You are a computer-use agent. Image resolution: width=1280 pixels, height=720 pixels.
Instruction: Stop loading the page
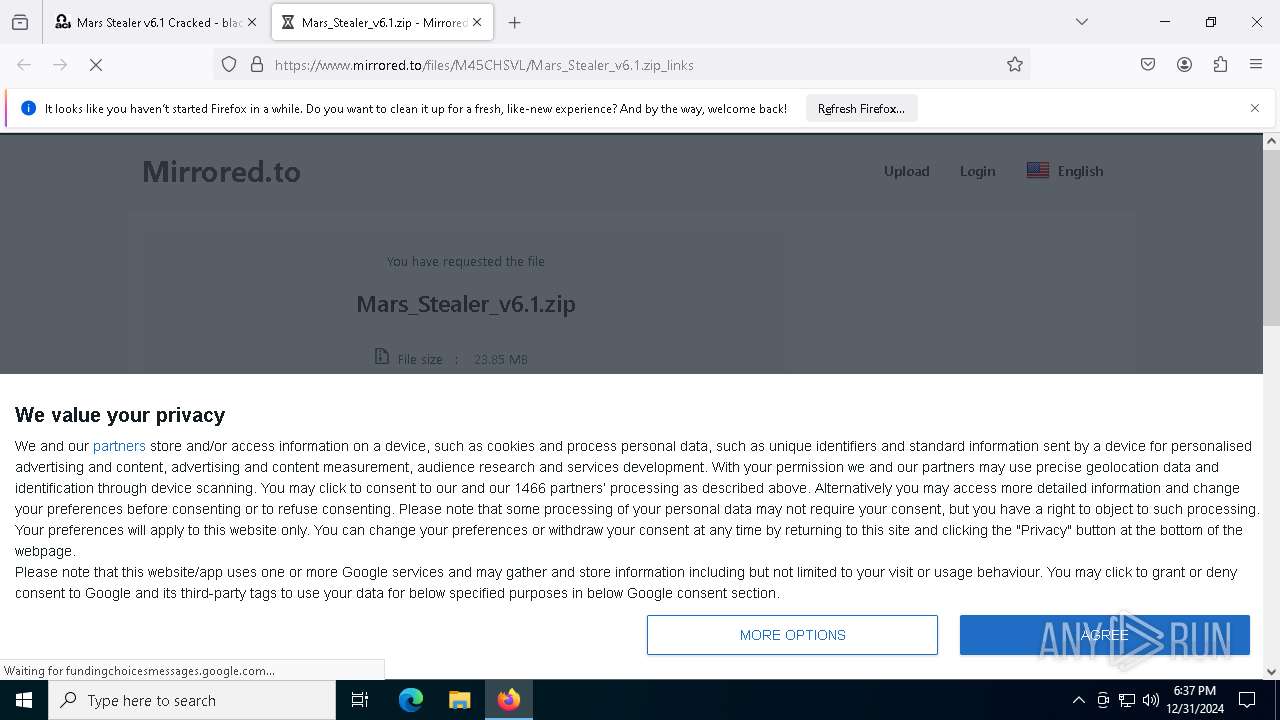[x=96, y=65]
